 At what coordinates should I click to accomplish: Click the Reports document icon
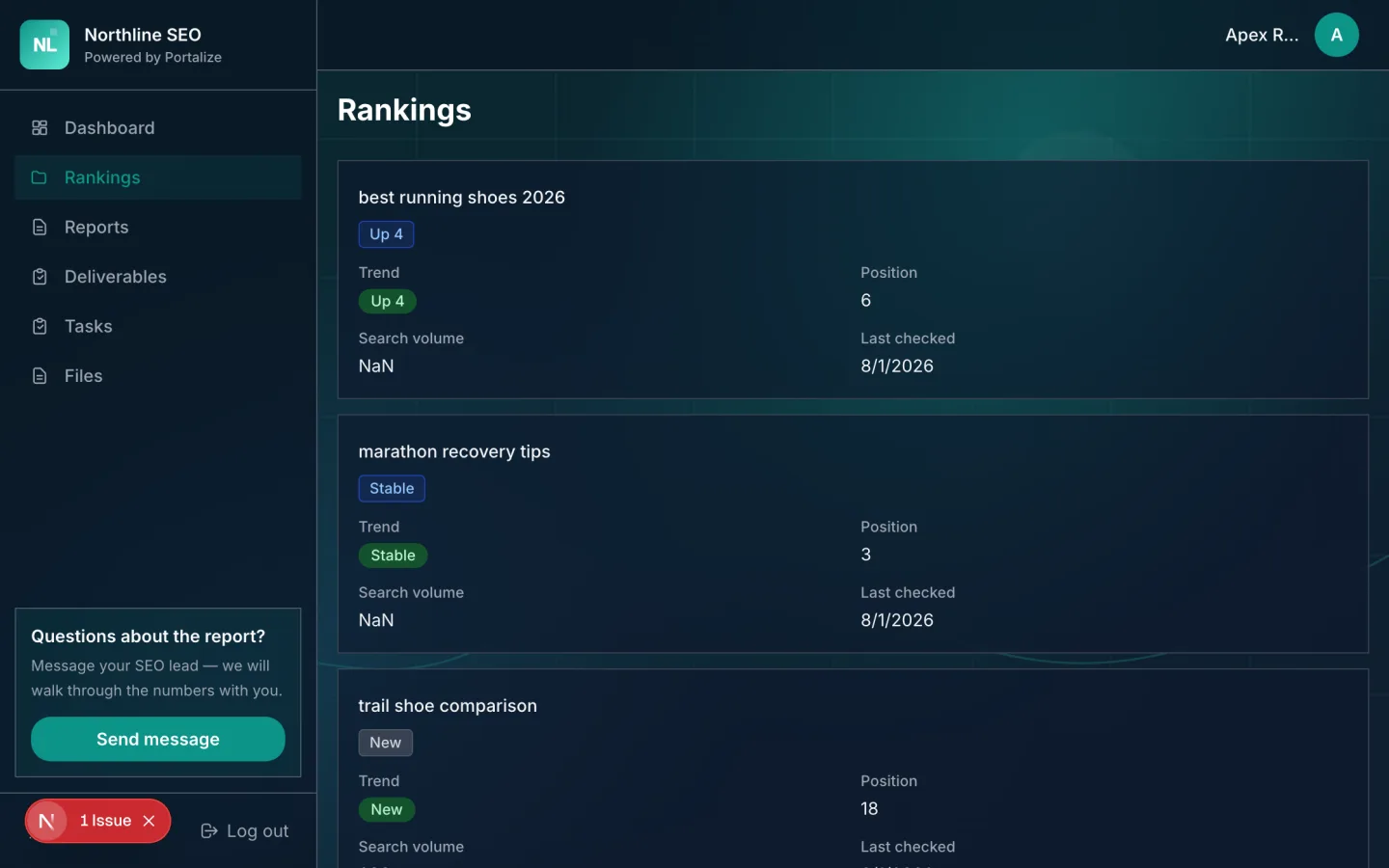coord(40,227)
